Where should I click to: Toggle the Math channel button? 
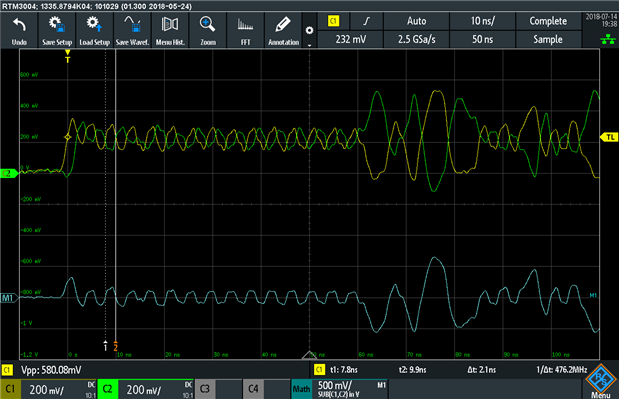[301, 389]
